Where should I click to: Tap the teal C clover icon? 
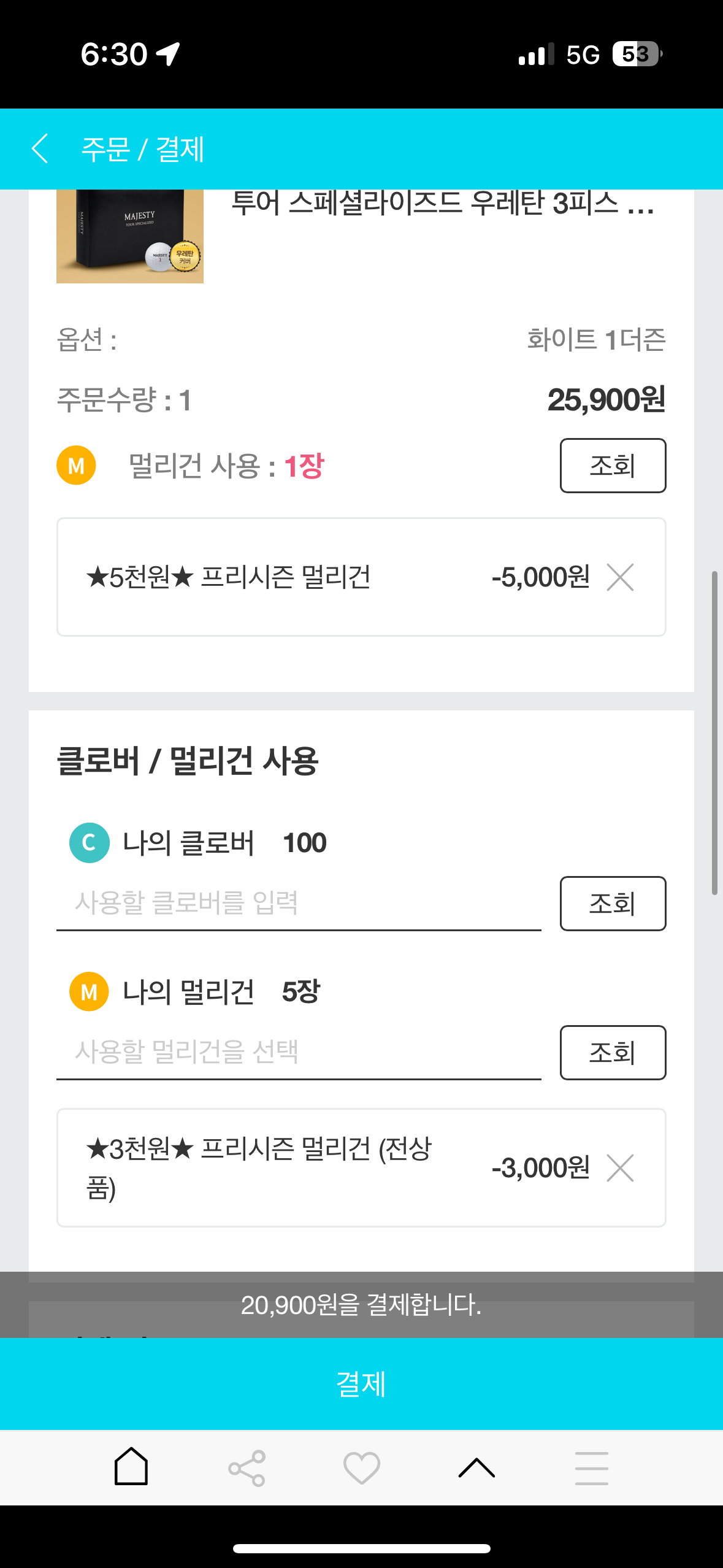click(x=90, y=843)
